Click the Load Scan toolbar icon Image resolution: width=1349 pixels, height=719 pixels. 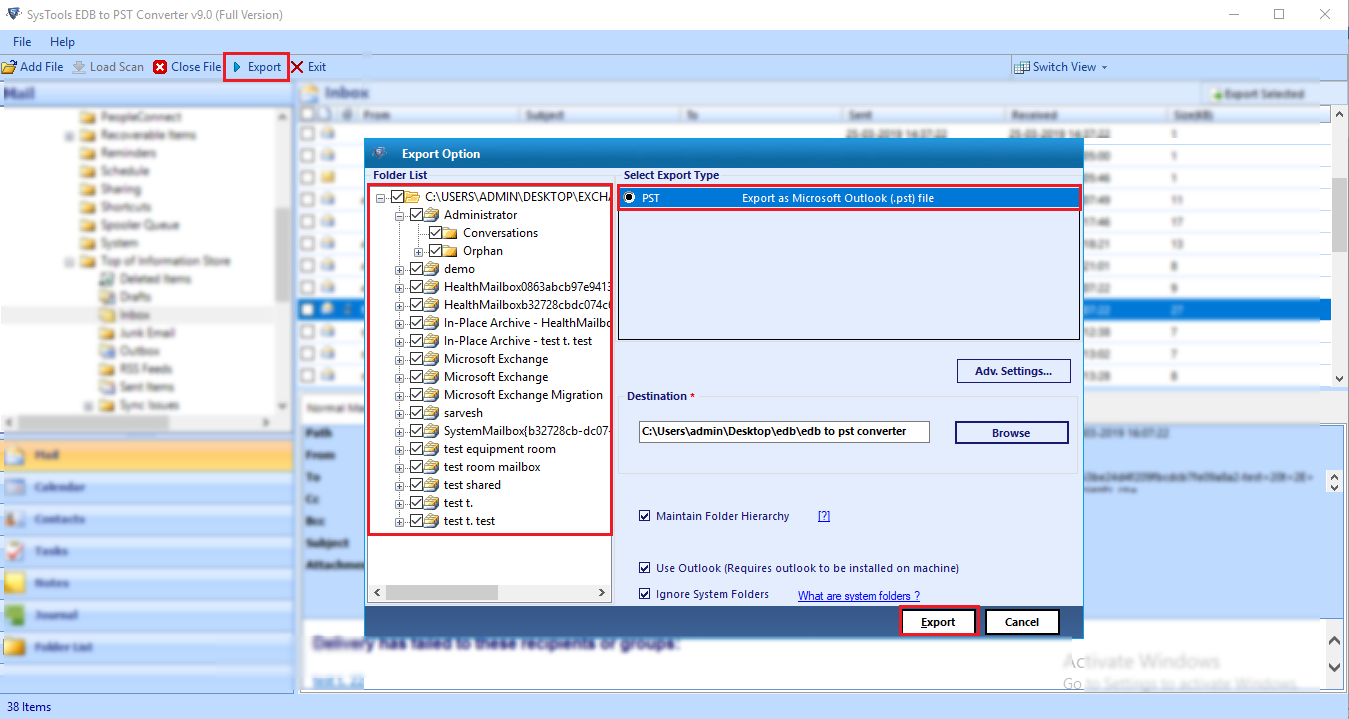pos(78,67)
